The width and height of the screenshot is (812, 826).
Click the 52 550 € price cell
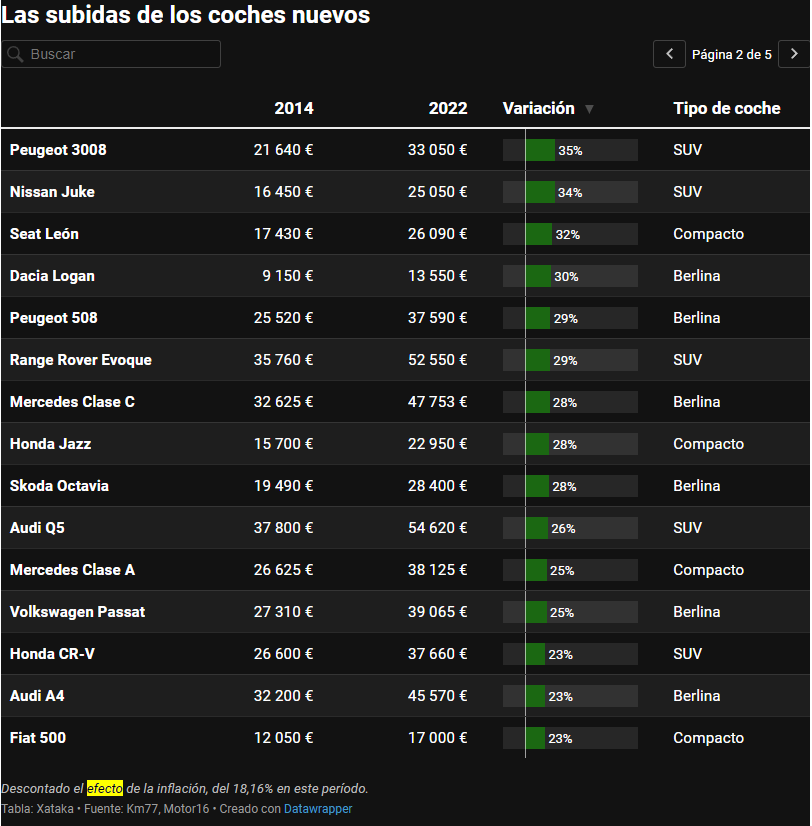(437, 360)
